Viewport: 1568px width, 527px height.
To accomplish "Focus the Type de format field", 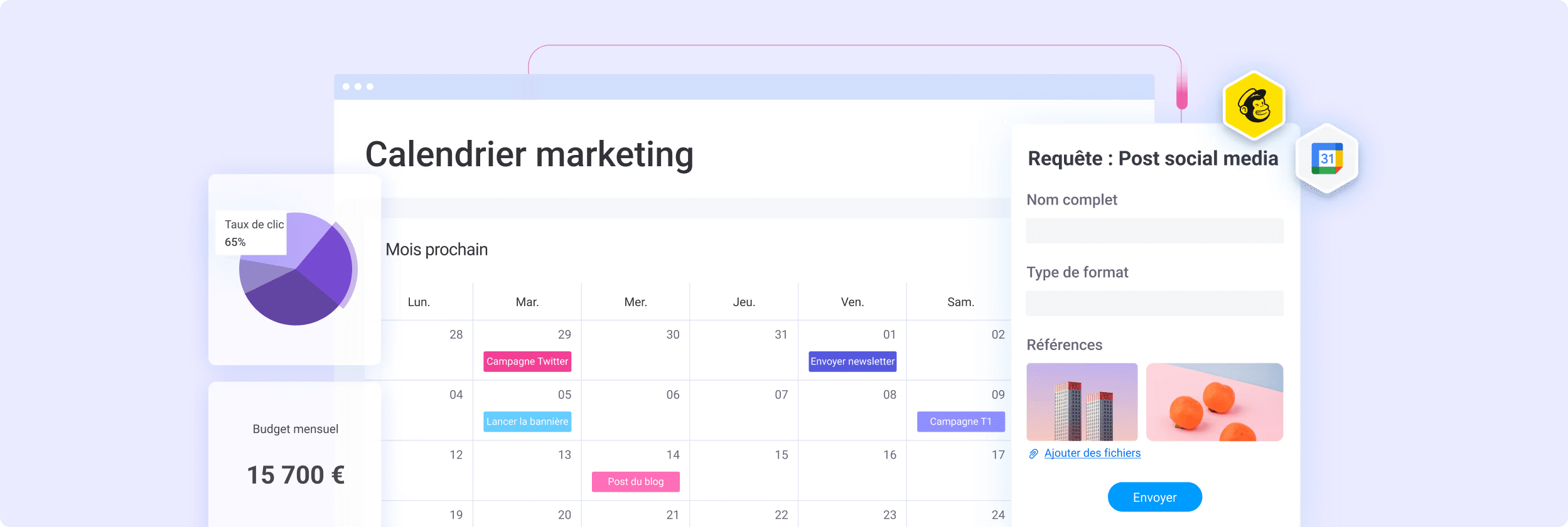I will 1154,303.
